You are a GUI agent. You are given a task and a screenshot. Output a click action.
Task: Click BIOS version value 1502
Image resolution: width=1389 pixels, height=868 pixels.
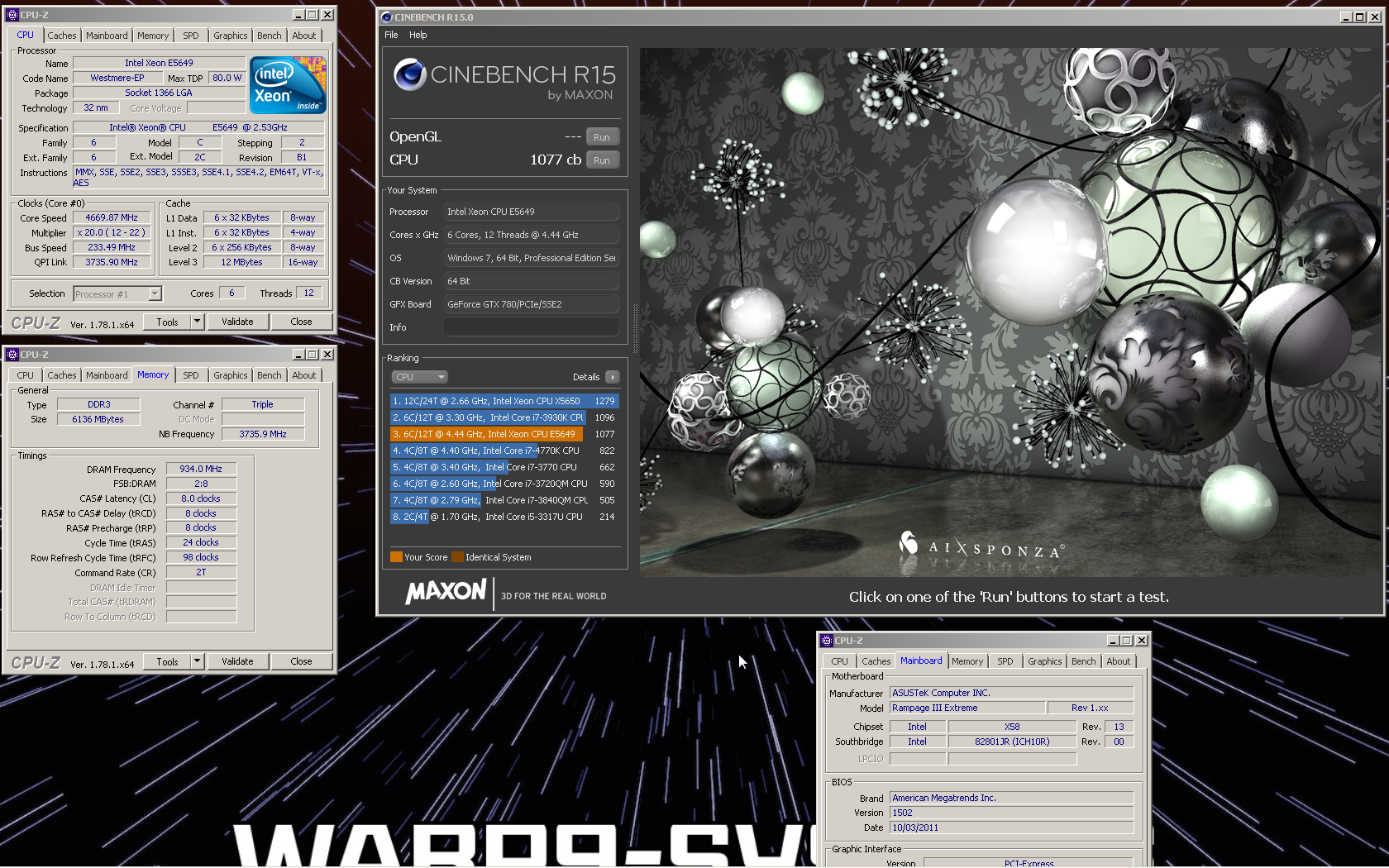click(1011, 813)
